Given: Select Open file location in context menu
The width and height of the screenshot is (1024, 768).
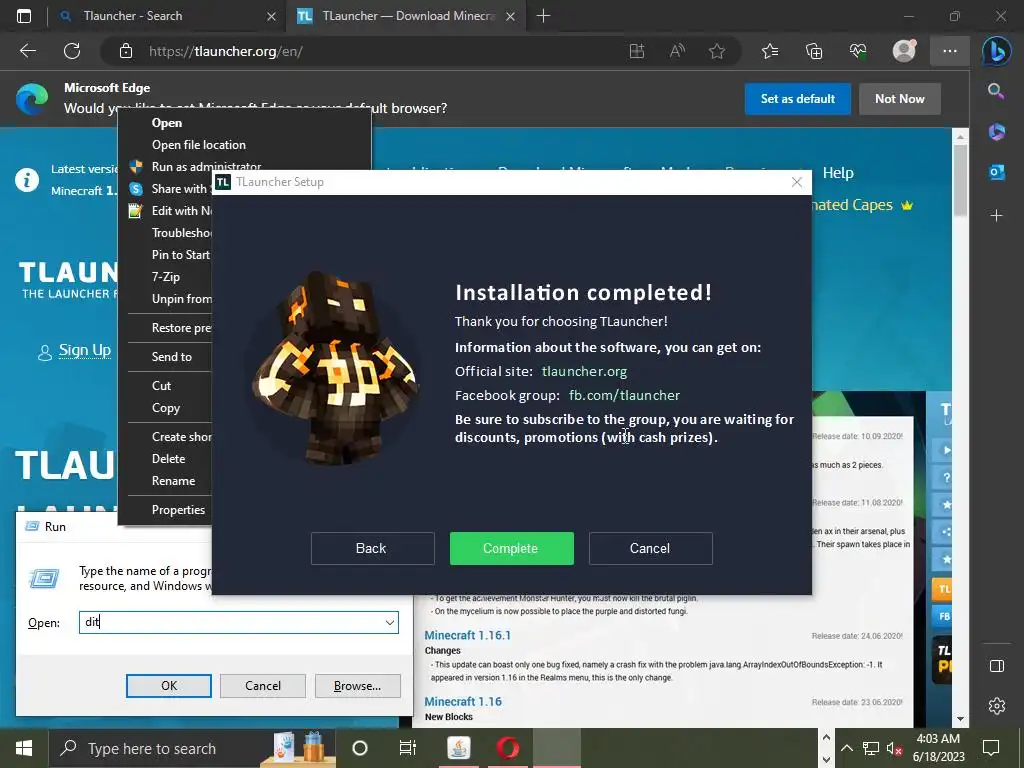Looking at the screenshot, I should tap(199, 145).
